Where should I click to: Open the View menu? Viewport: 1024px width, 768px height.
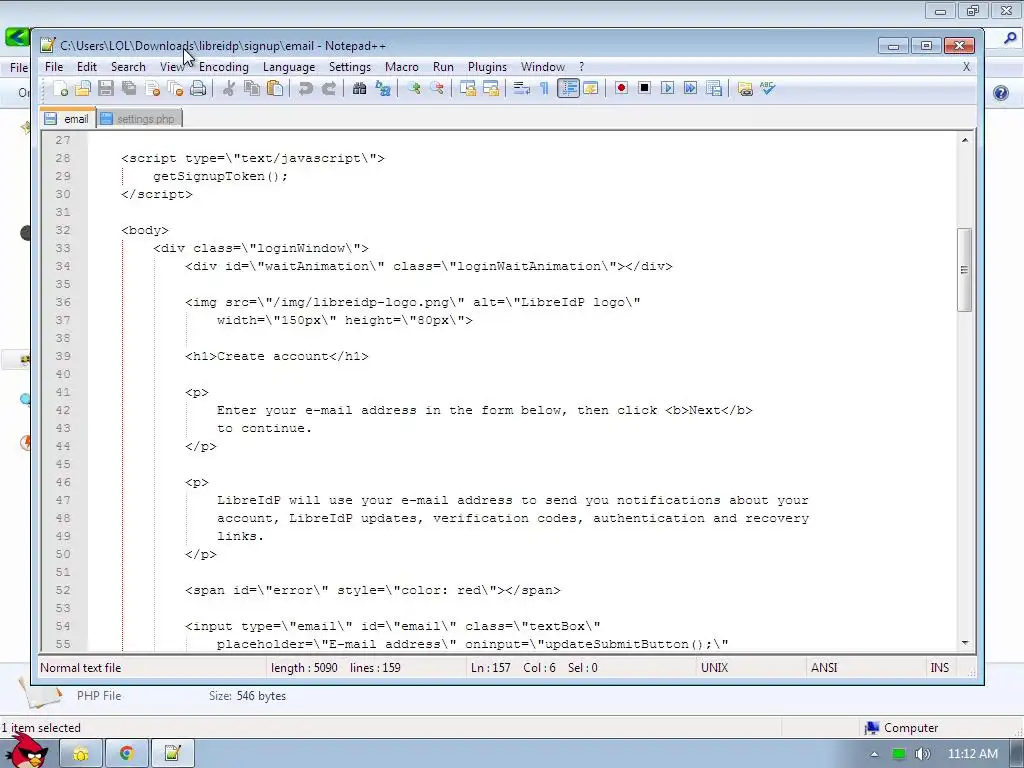coord(172,67)
